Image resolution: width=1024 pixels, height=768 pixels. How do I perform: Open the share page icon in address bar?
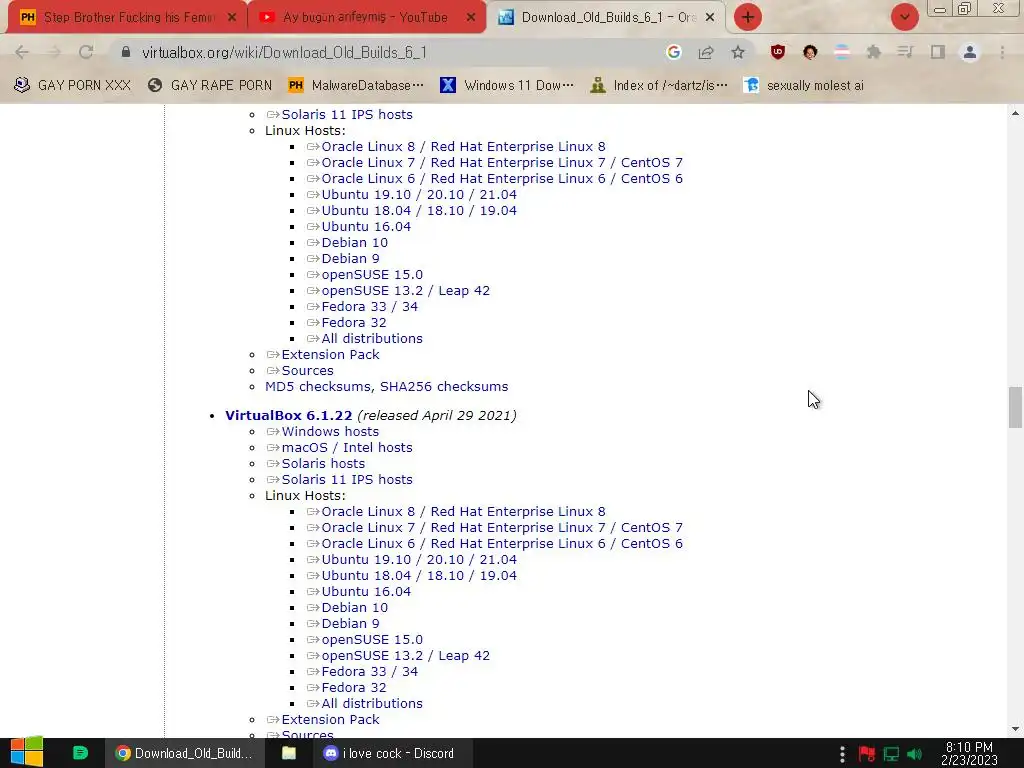[x=706, y=52]
